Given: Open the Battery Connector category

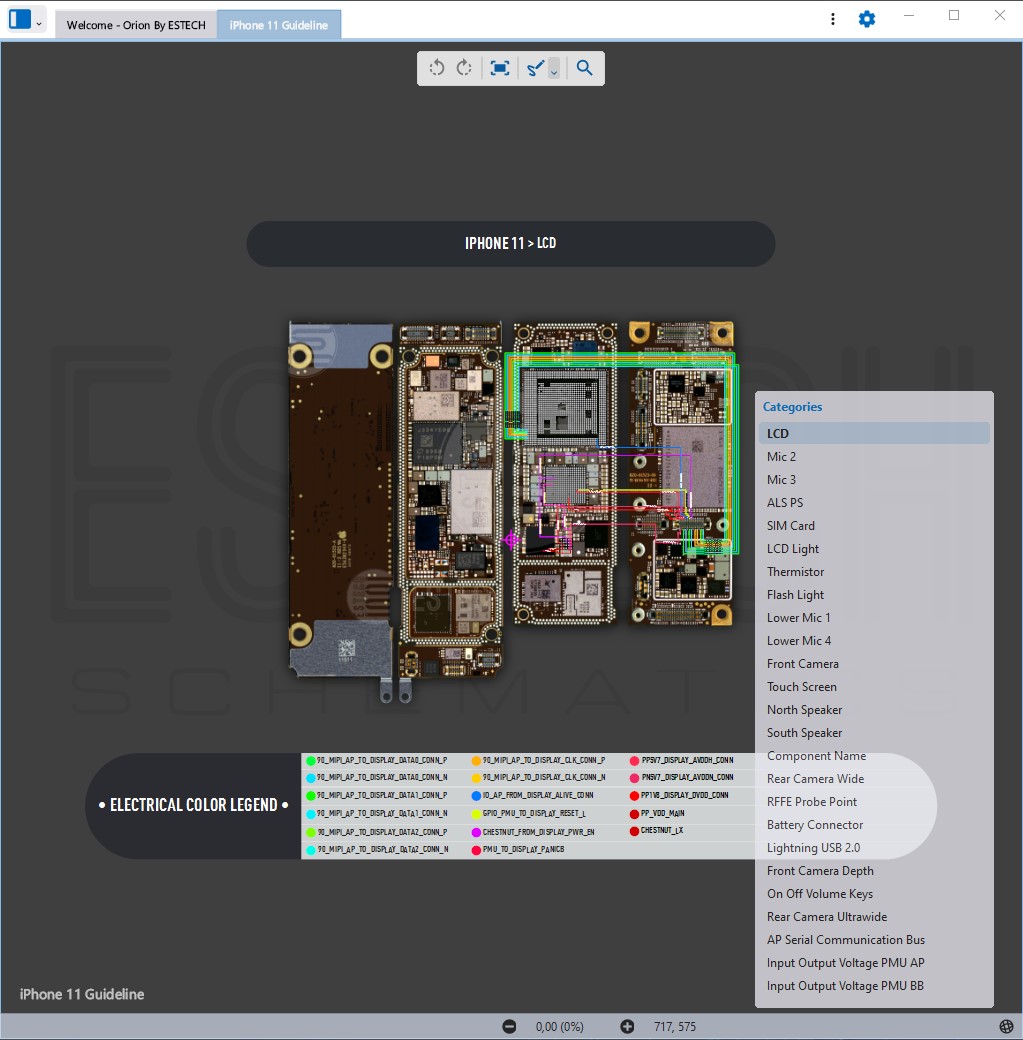Looking at the screenshot, I should [x=815, y=825].
